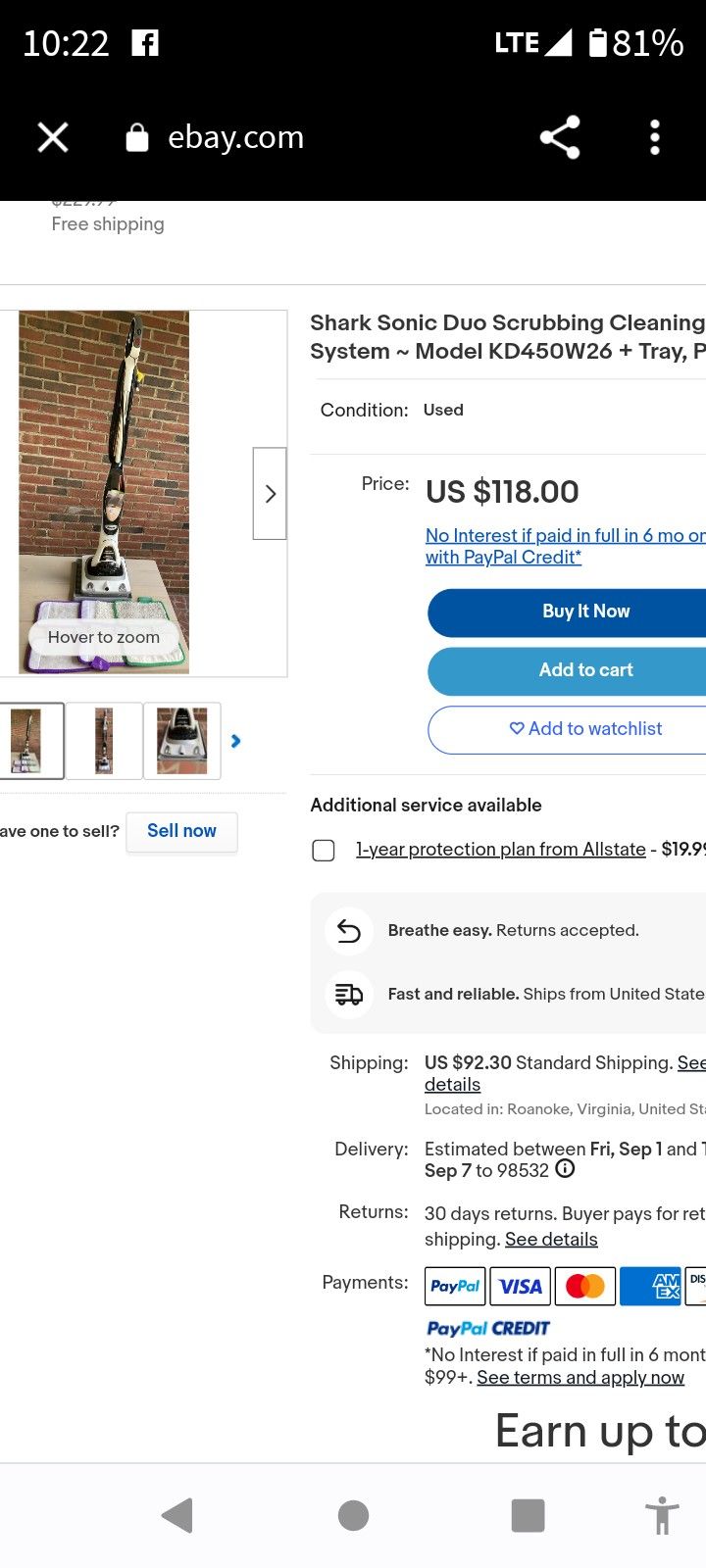Click the Buy It Now button
The height and width of the screenshot is (1568, 706).
click(586, 612)
